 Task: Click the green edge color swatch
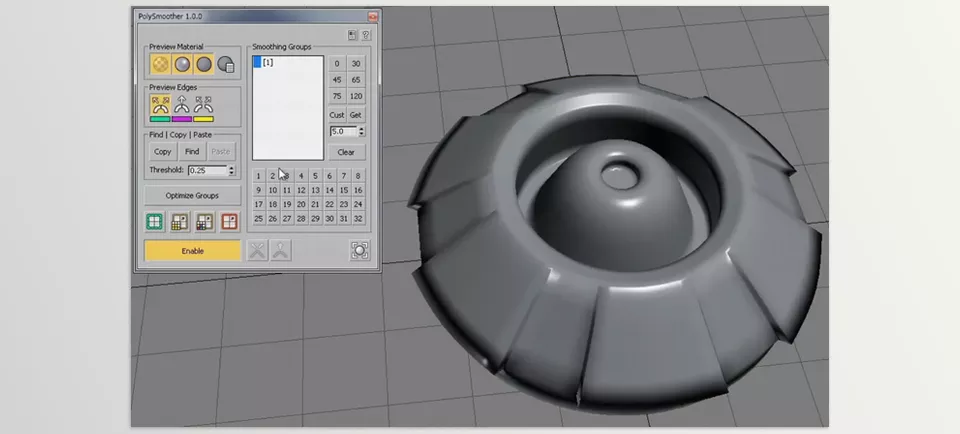click(159, 119)
